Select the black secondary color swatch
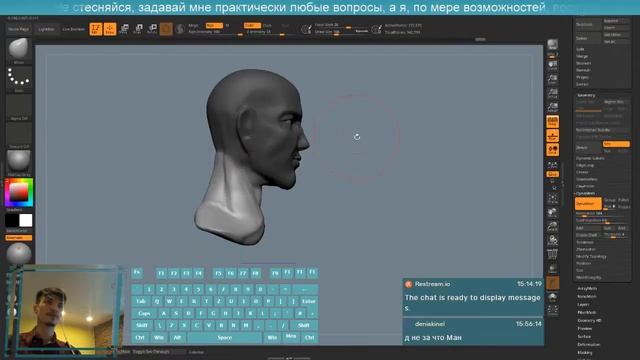 [x=12, y=220]
